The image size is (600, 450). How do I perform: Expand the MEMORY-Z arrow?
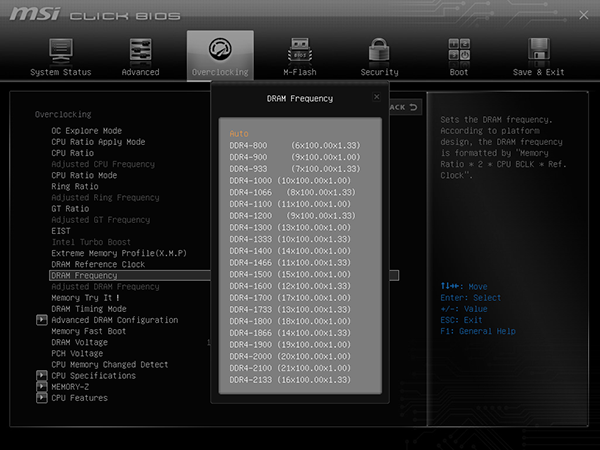tap(42, 387)
